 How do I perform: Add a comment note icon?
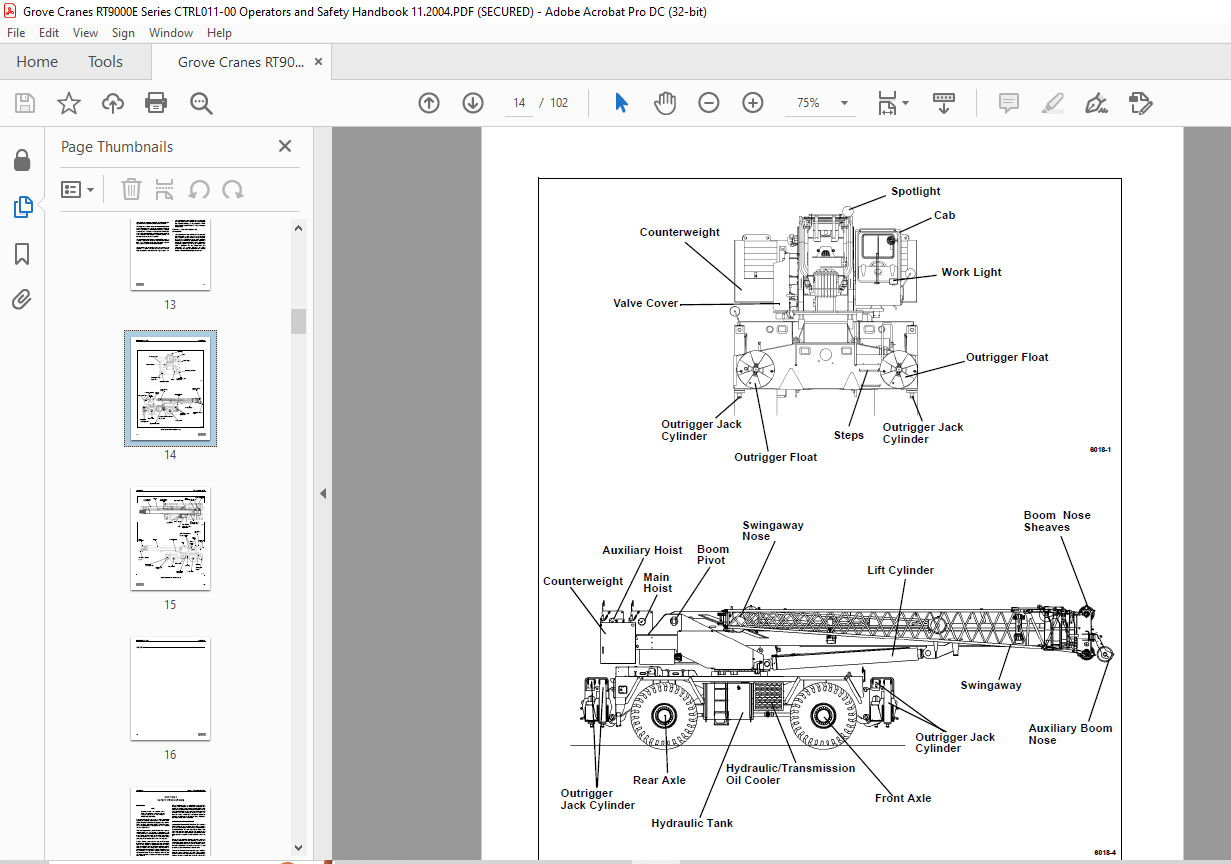point(1009,103)
